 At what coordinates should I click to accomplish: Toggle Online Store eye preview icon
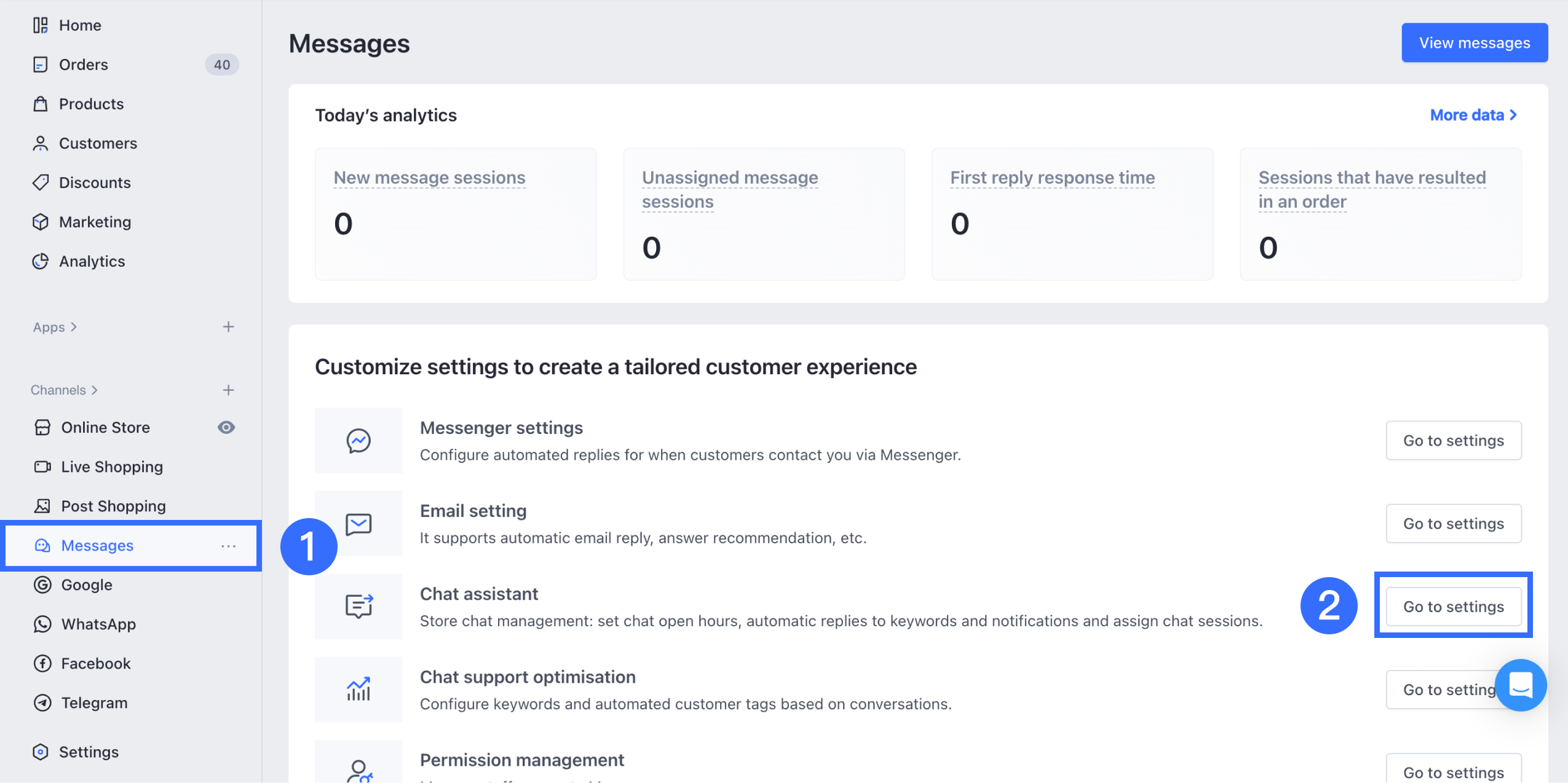226,428
